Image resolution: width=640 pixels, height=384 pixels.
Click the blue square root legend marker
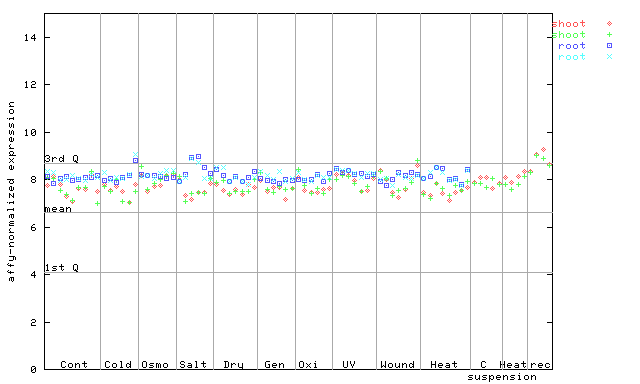tap(609, 46)
